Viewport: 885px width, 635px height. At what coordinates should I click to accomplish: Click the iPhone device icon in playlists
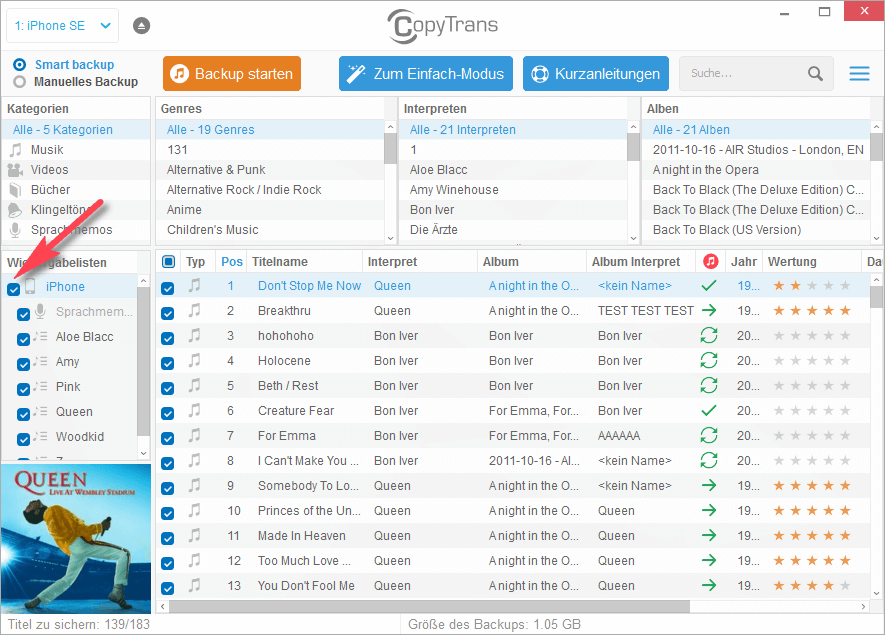[30, 286]
